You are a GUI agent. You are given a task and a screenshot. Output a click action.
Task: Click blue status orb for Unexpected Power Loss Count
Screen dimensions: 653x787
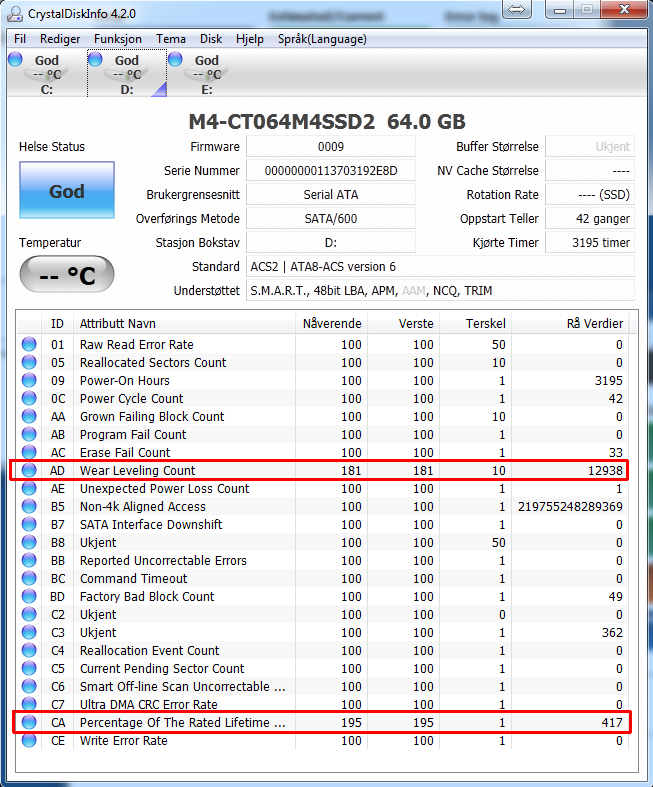coord(29,488)
